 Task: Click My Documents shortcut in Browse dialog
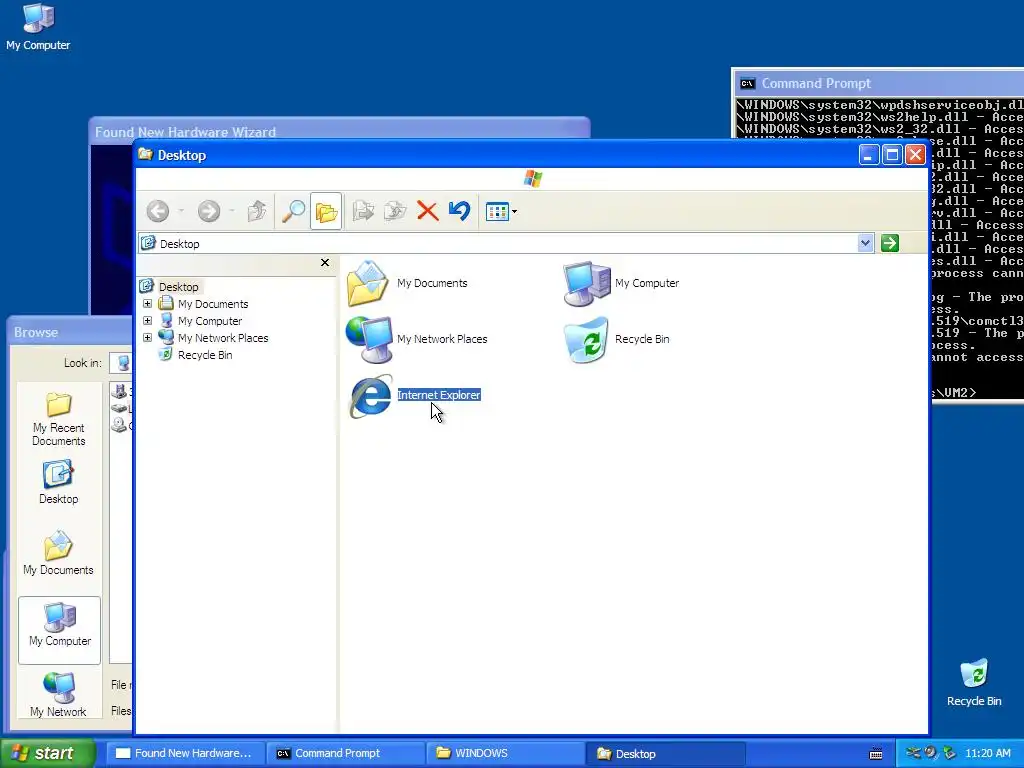[x=58, y=553]
